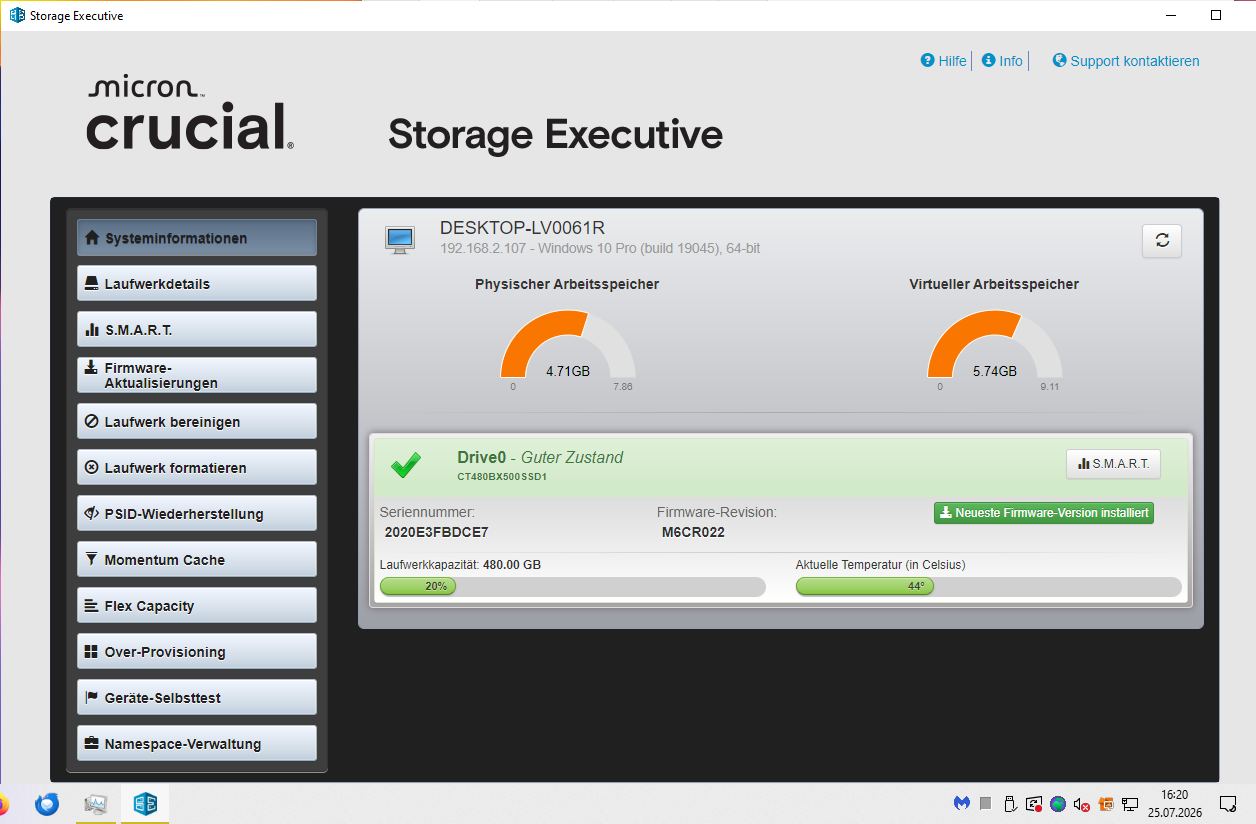Open Namespace-Verwaltung page
1256x824 pixels.
click(197, 743)
